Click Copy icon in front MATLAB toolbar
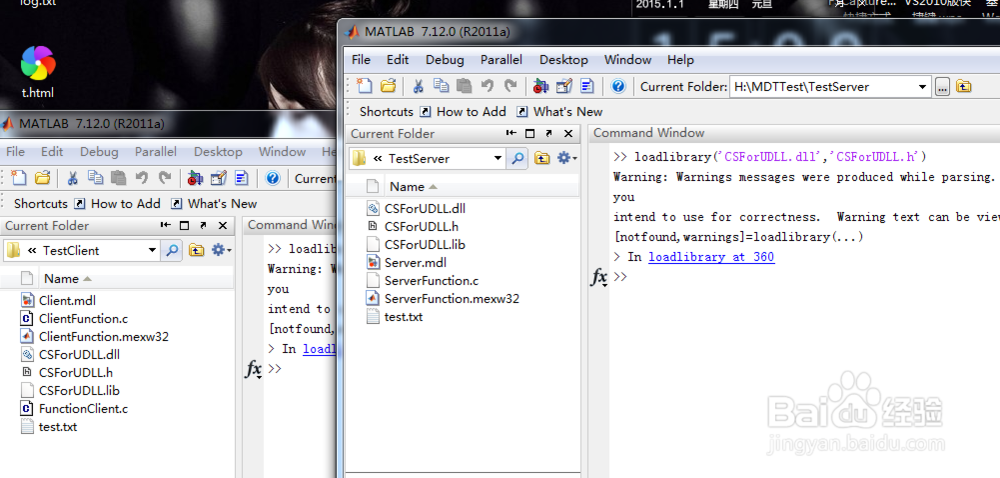Image resolution: width=1000 pixels, height=478 pixels. 441,85
